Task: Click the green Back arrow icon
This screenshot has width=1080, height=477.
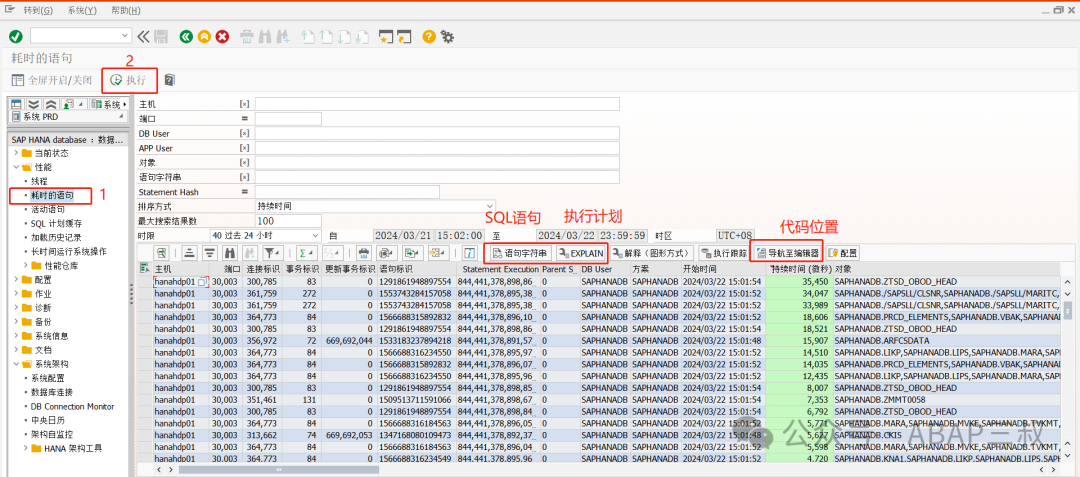Action: click(x=186, y=36)
